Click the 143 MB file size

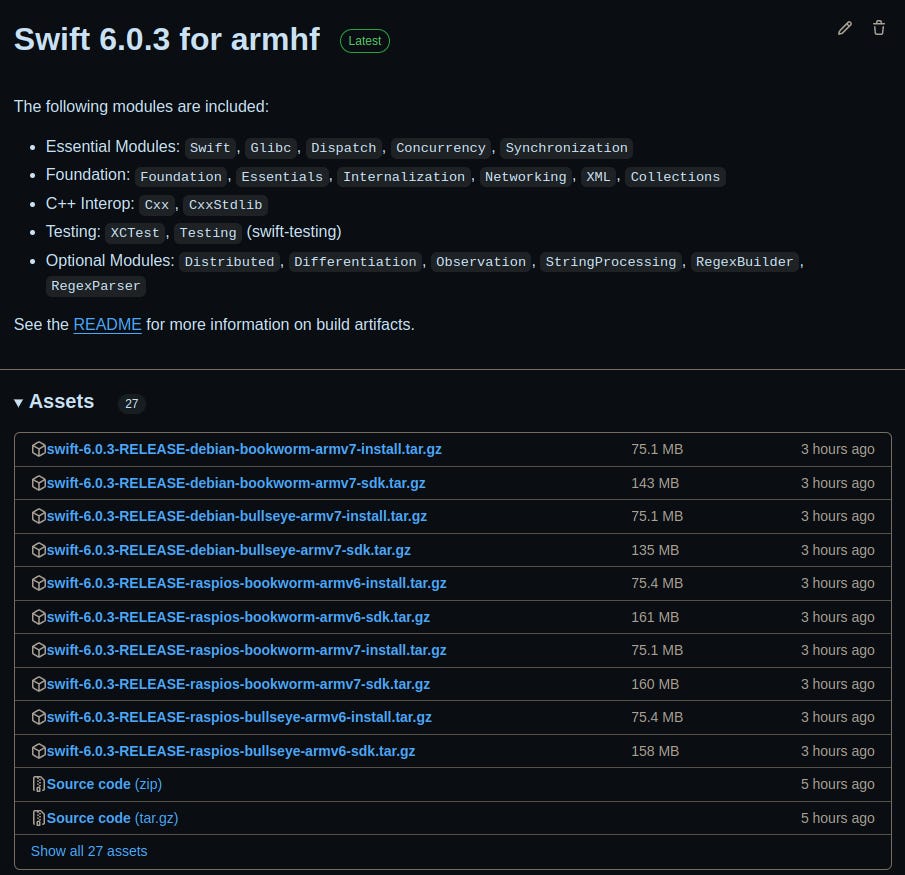[x=655, y=483]
